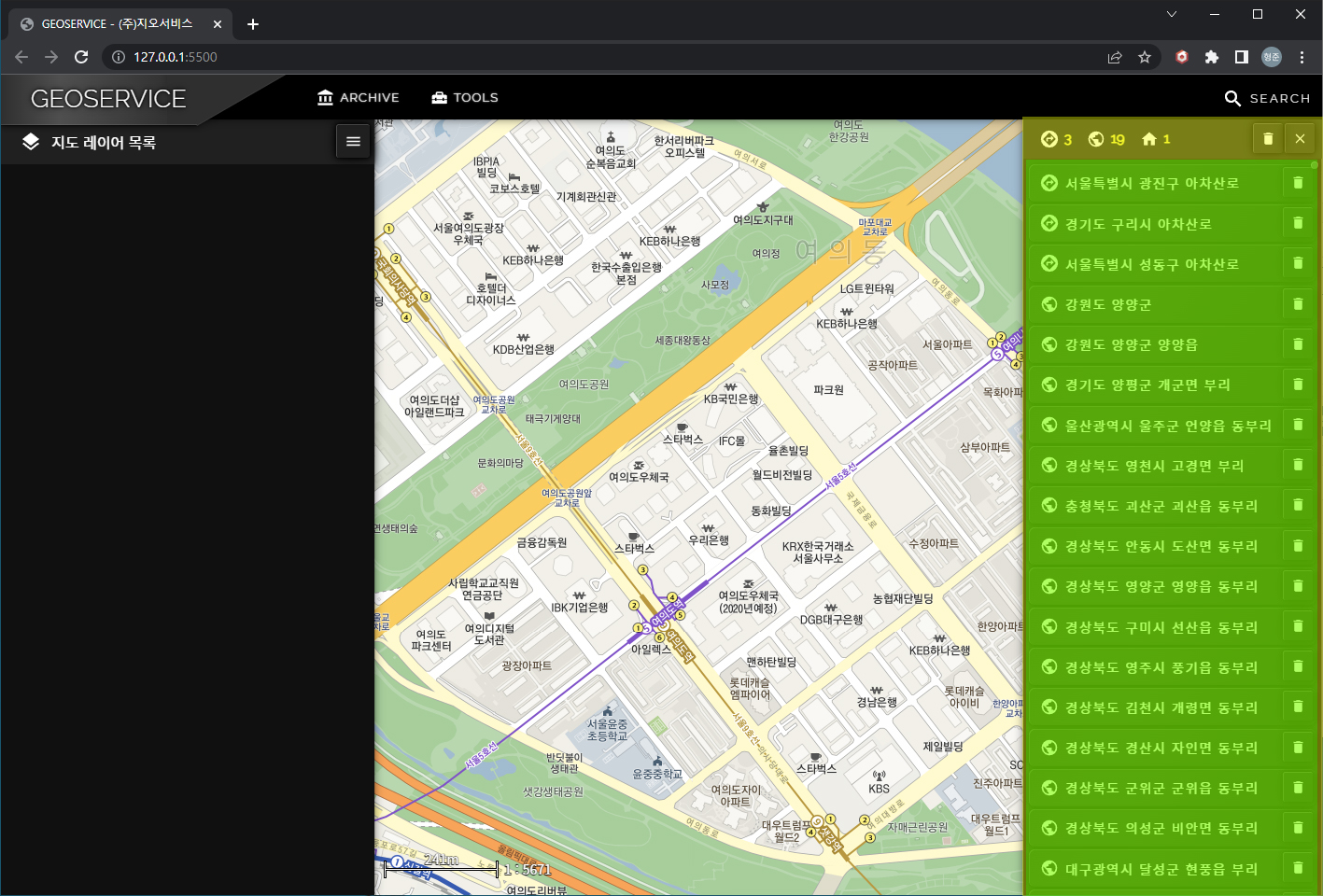Delete the 경상북도 경산시 자인면 동부리 row
1323x896 pixels.
pos(1298,747)
